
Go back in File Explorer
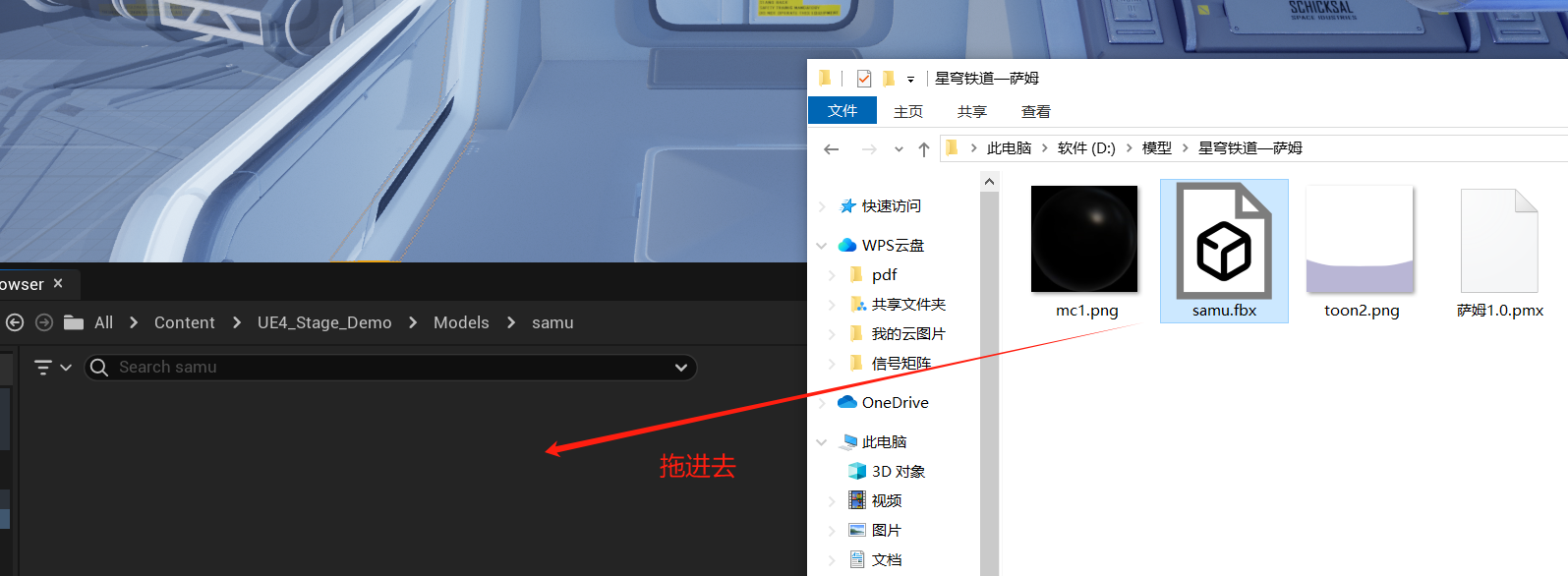tap(832, 149)
